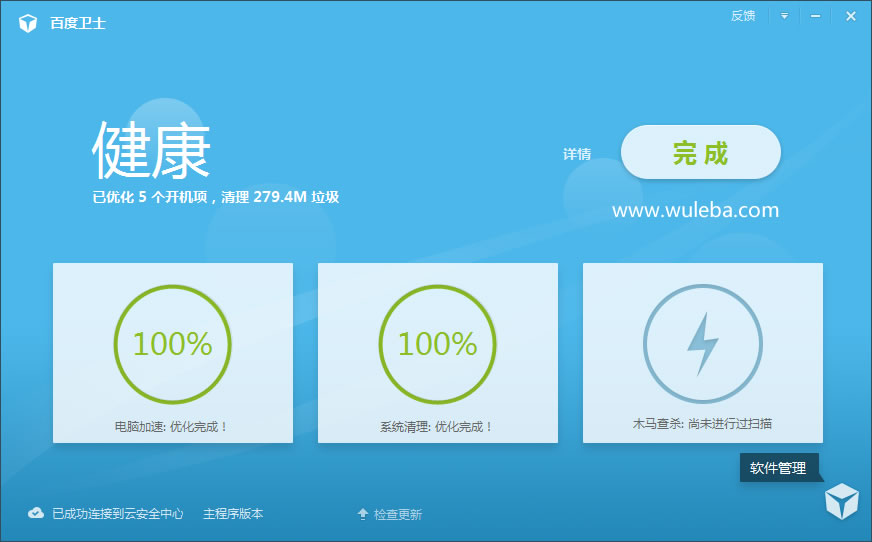Click the cube icon in bottom-right corner

point(841,501)
